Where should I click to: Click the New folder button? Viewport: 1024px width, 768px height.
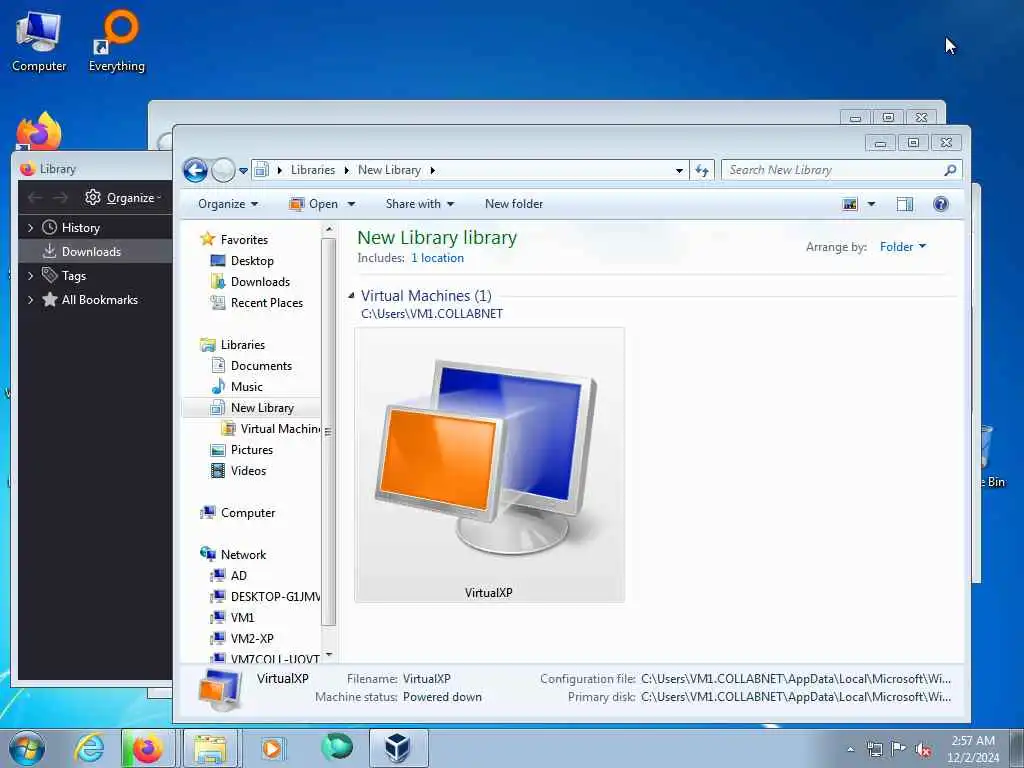point(514,204)
